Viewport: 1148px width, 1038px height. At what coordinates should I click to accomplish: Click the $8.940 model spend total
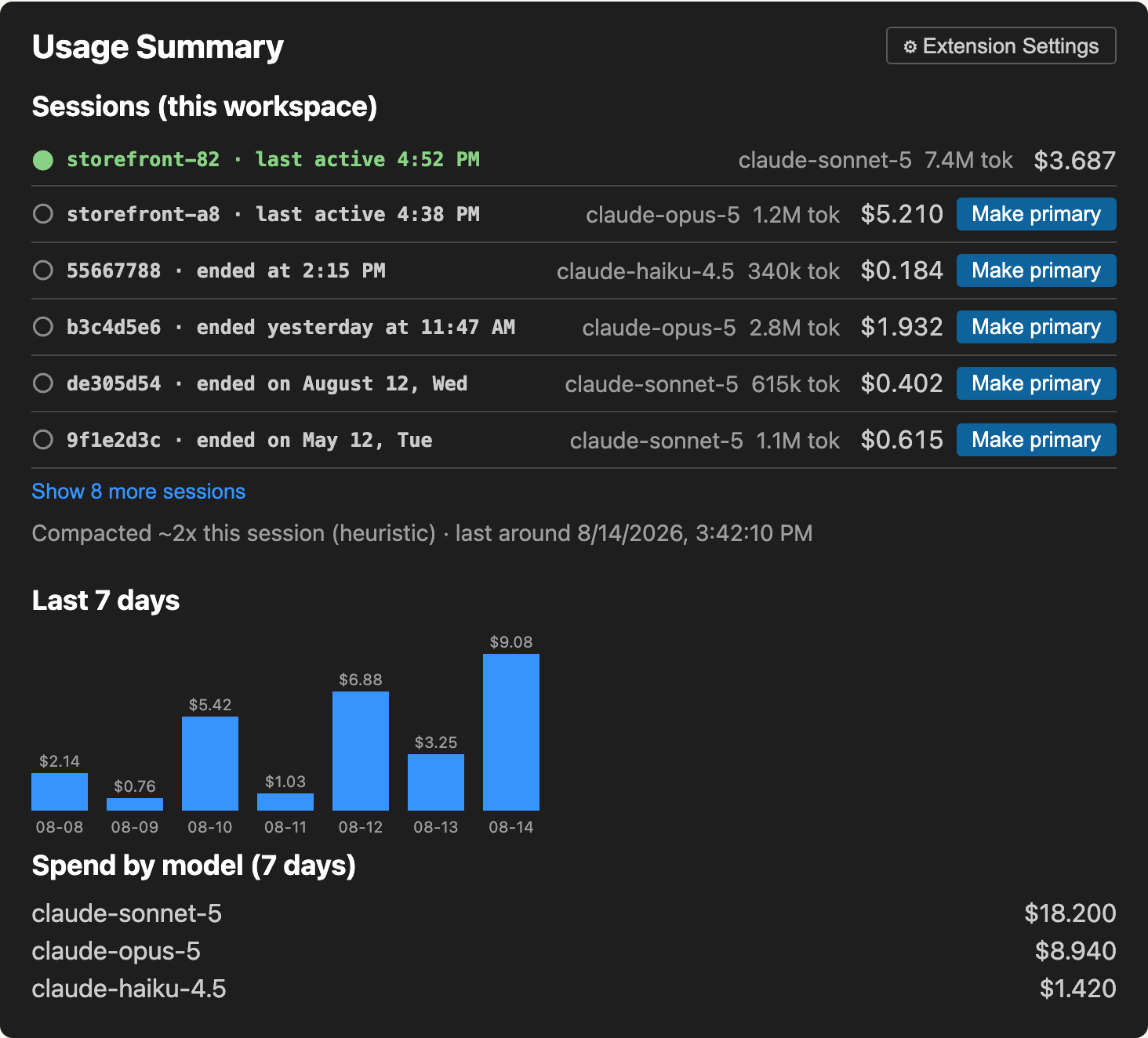coord(1075,951)
